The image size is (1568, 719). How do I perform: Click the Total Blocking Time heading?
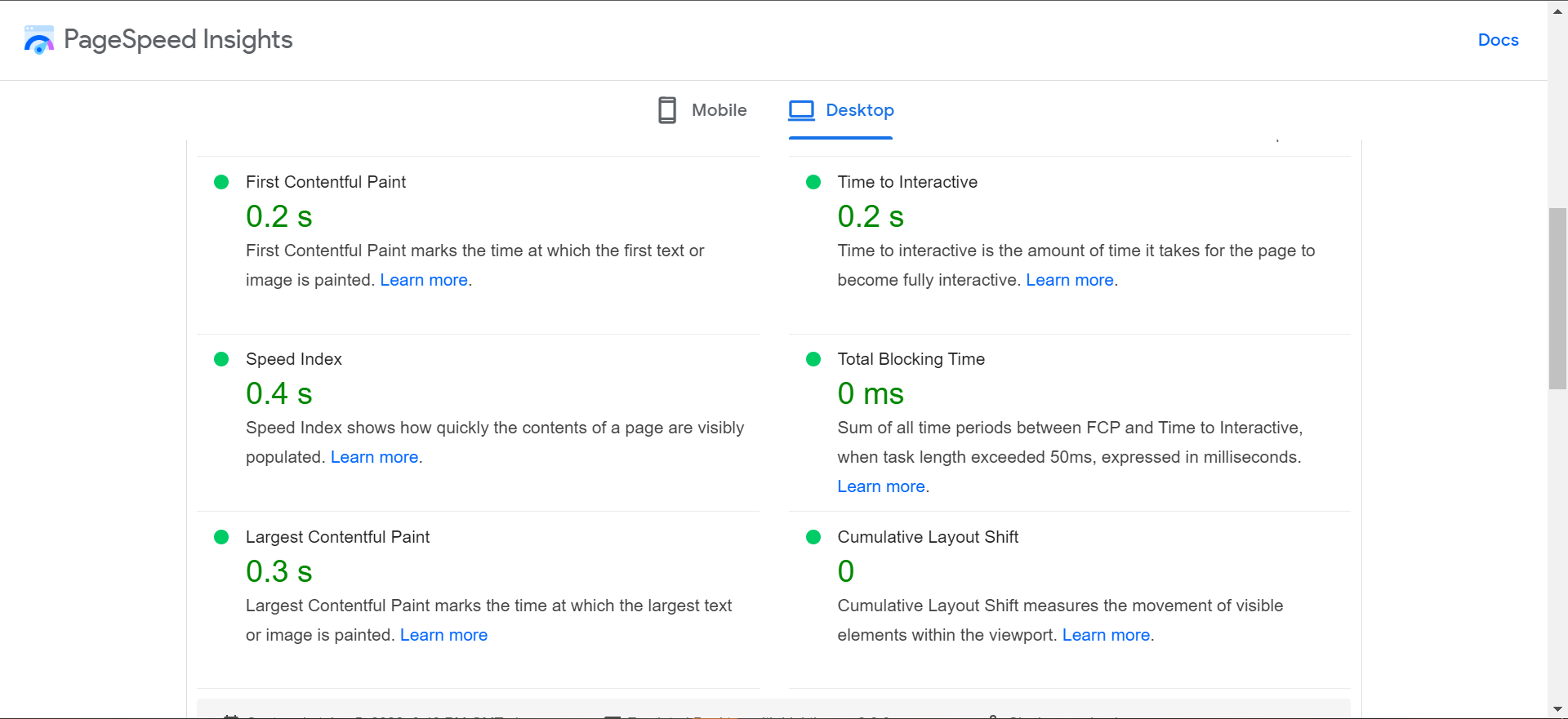pos(911,359)
